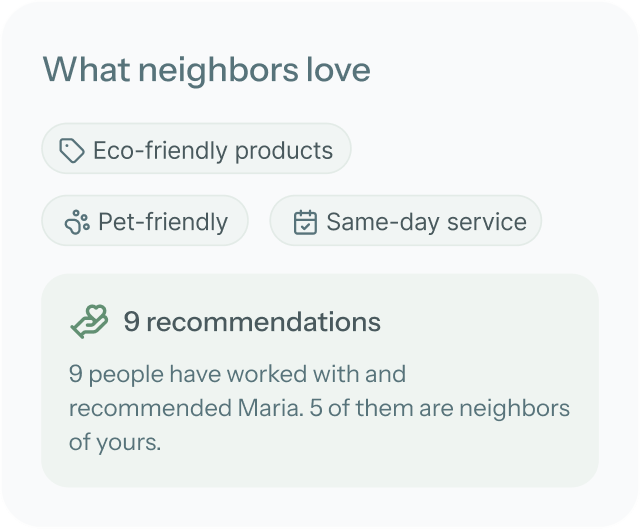Viewport: 640px width, 529px height.
Task: Choose the Same-day service tag label
Action: tap(426, 222)
